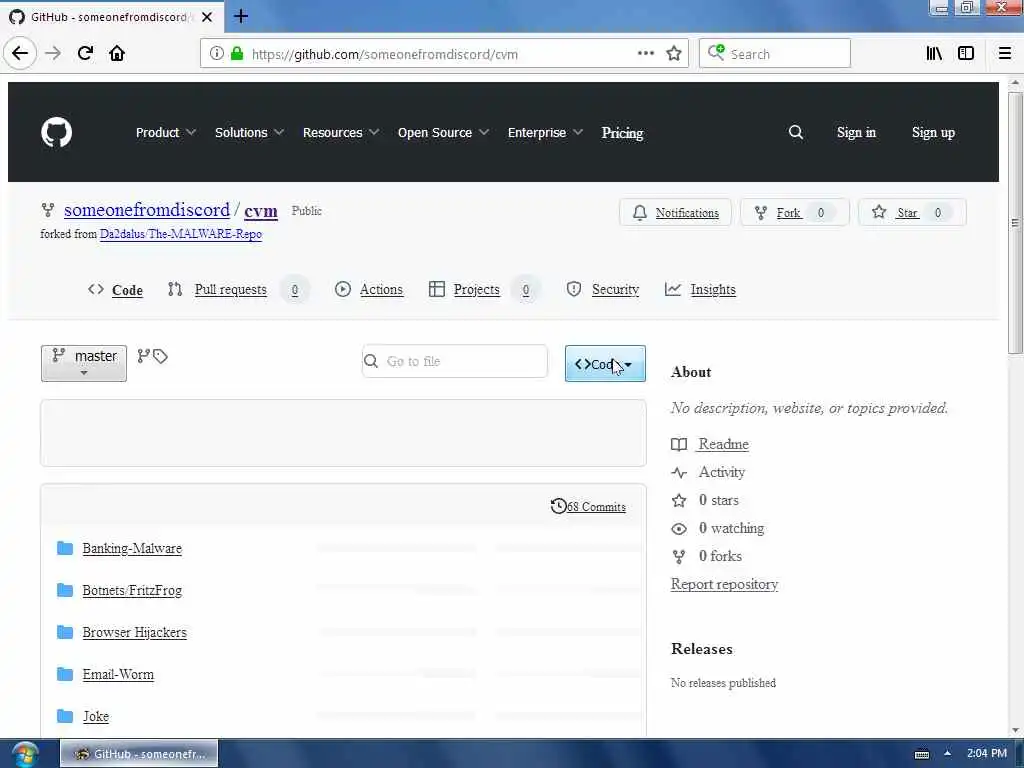The width and height of the screenshot is (1024, 768).
Task: Click the browser back arrow
Action: 20,53
